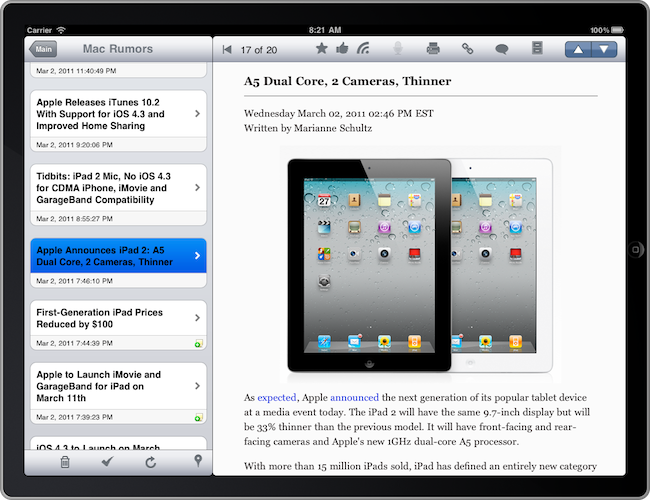
Task: Star this article as favorite
Action: [x=321, y=49]
